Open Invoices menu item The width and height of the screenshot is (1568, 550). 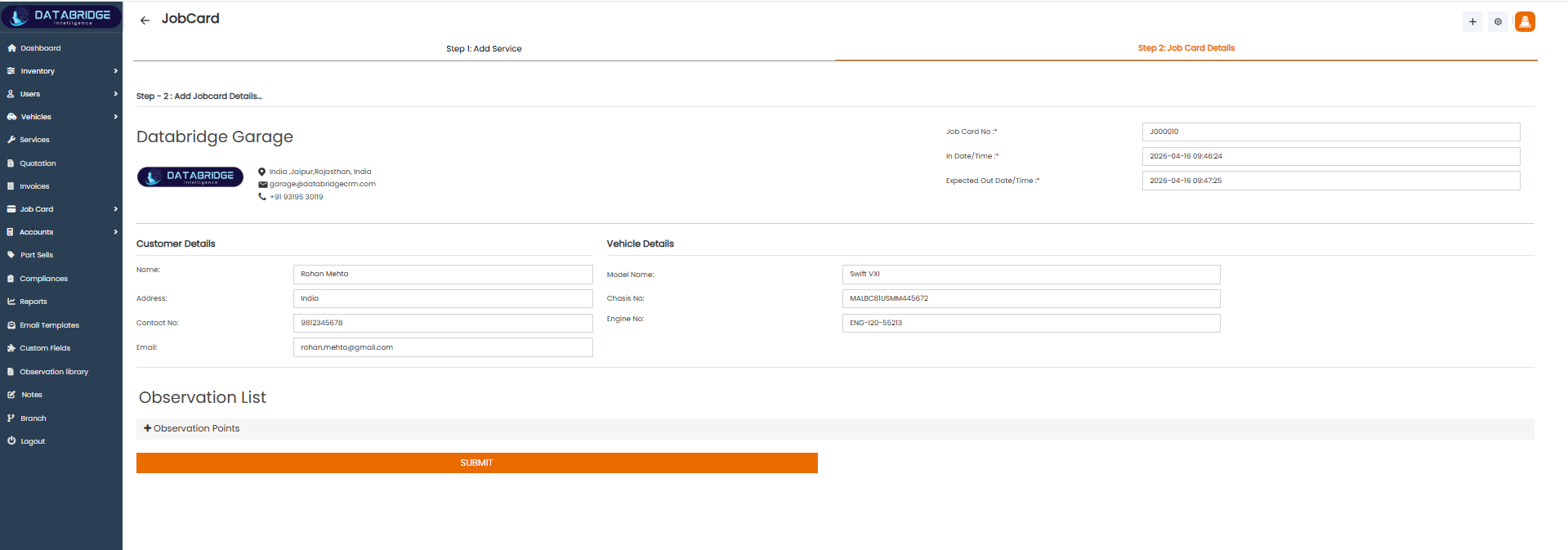point(34,186)
